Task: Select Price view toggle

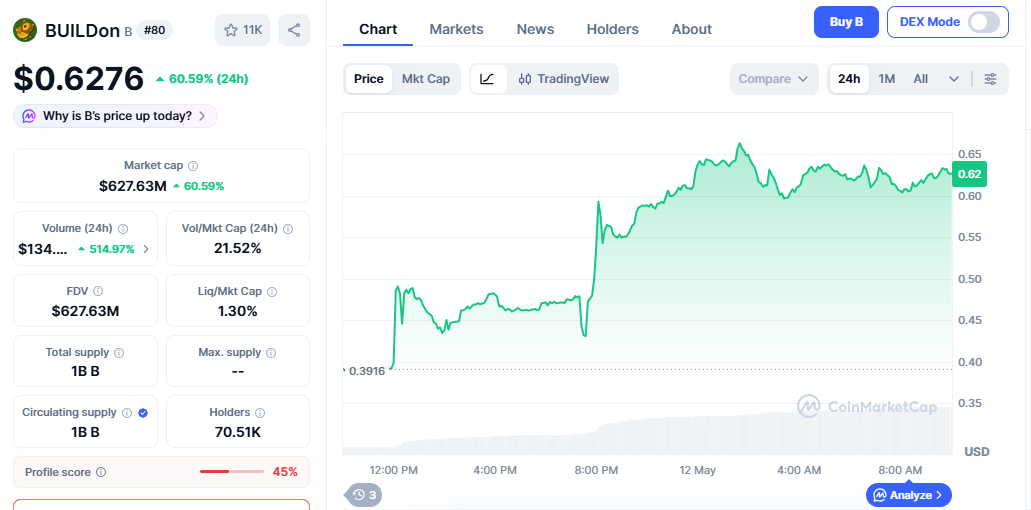Action: tap(368, 79)
